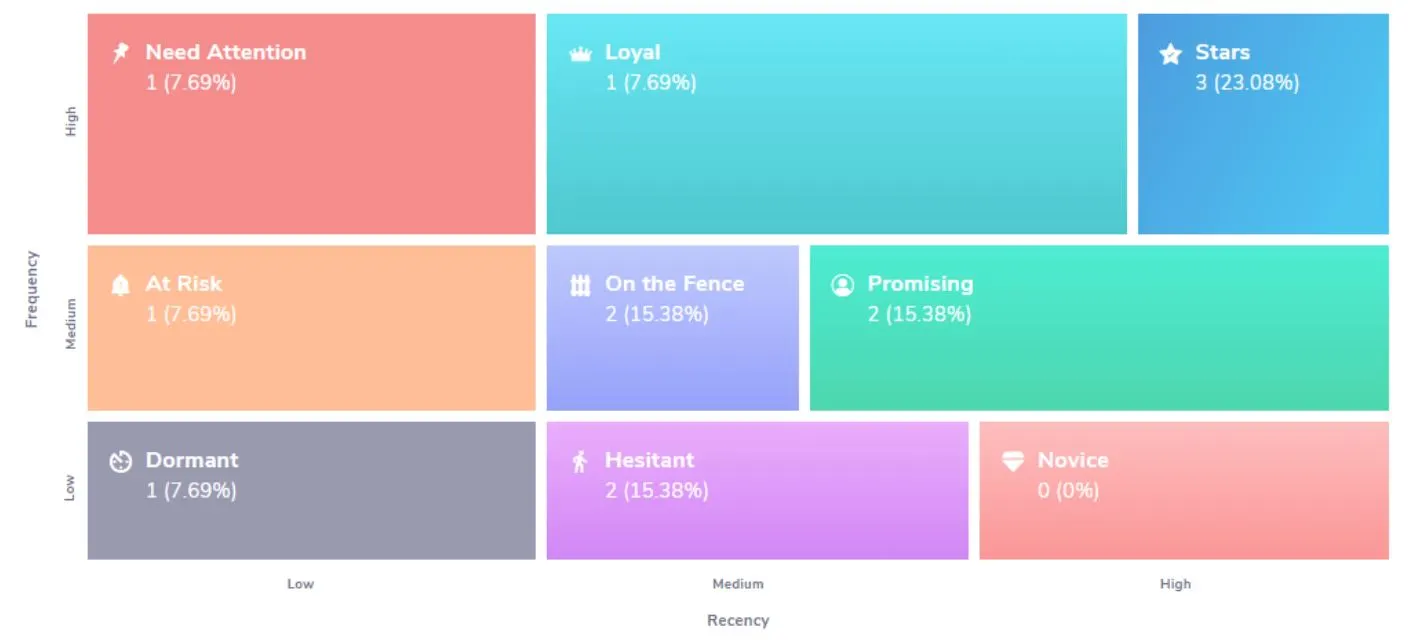Click the bell icon next to At Risk
Screen dimensions: 1420x643
121,285
